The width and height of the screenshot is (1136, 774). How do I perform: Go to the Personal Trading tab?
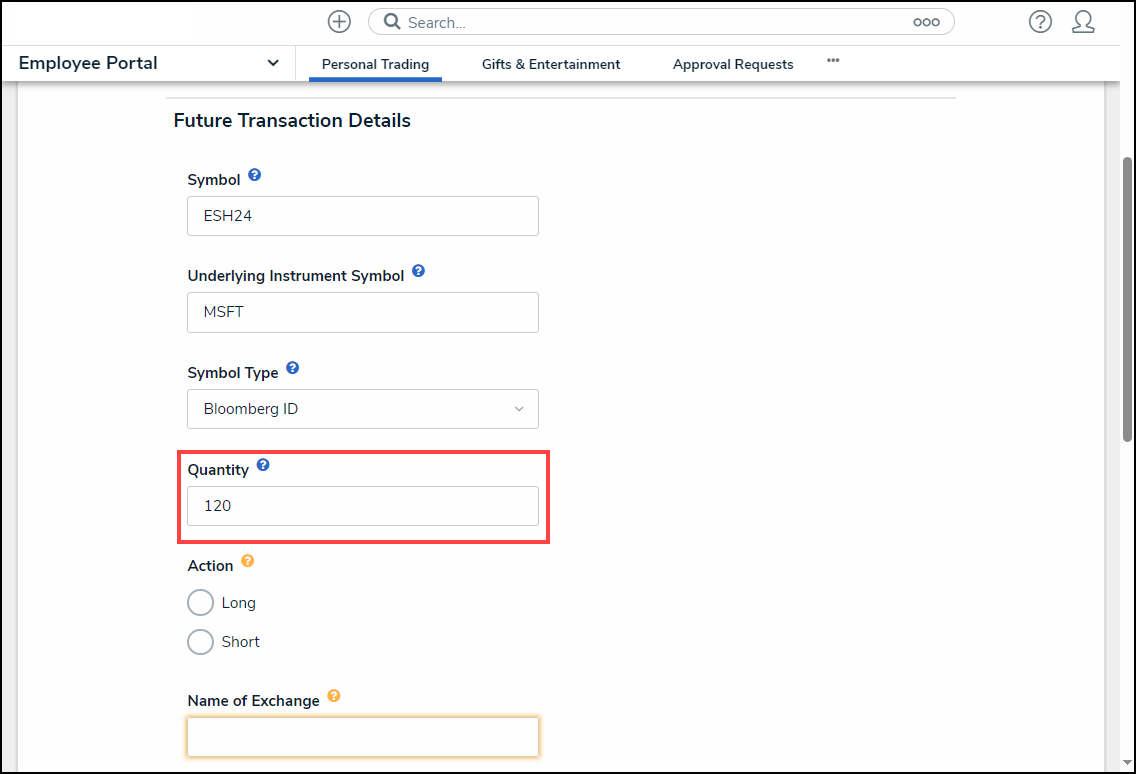tap(375, 64)
